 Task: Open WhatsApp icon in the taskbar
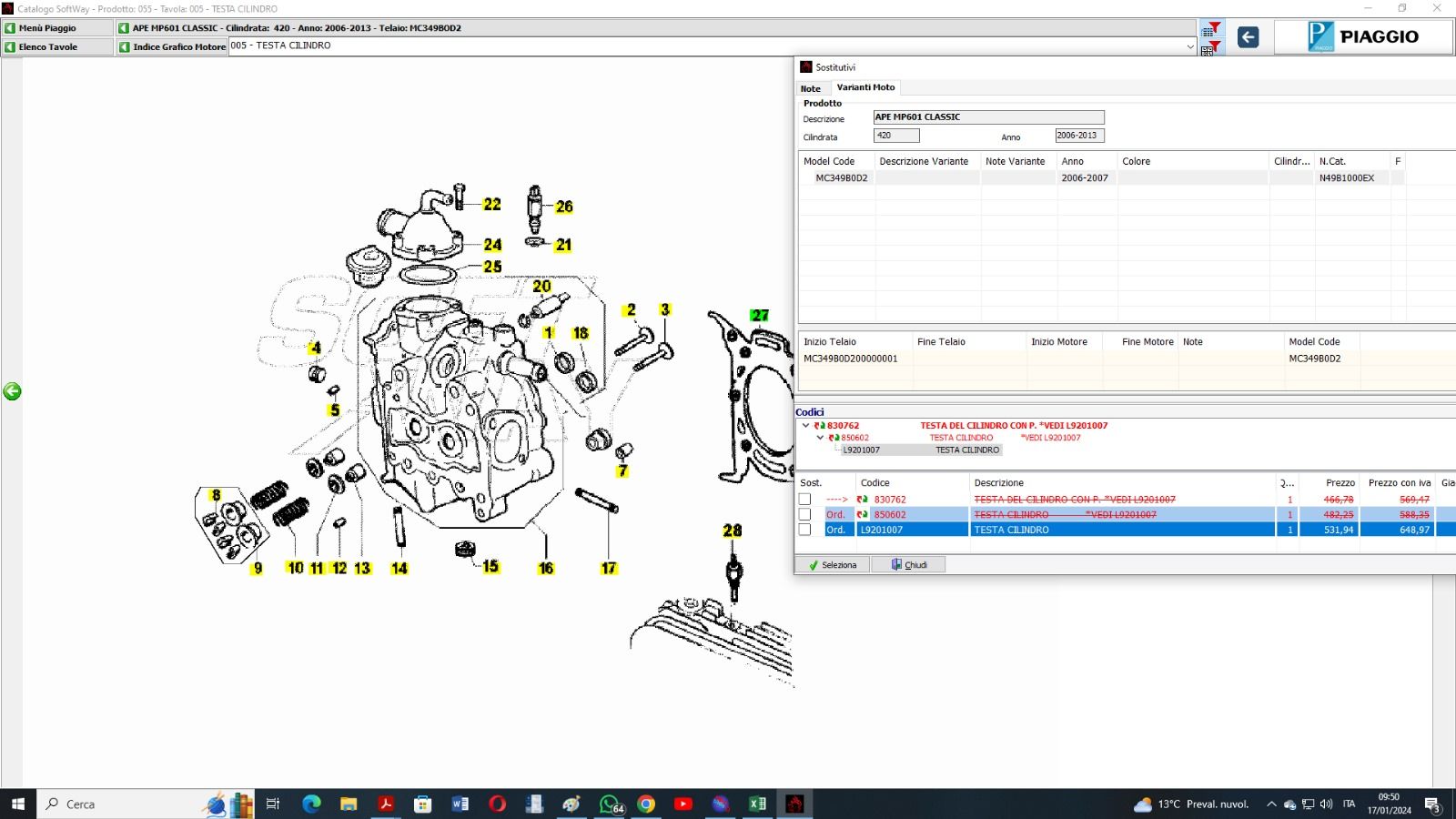coord(609,804)
